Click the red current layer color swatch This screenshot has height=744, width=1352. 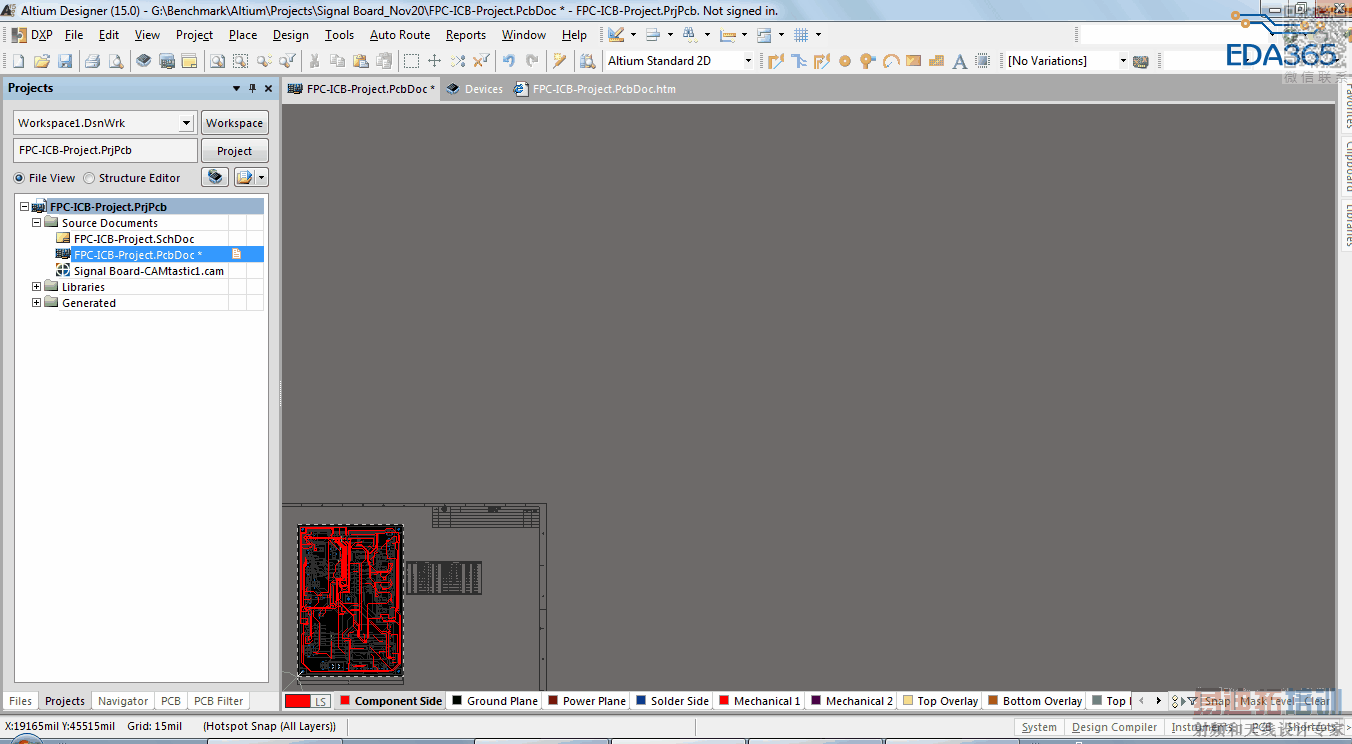tap(297, 701)
